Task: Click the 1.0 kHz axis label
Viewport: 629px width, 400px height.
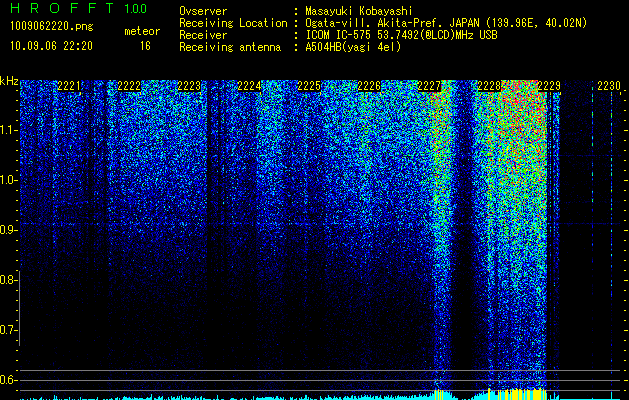Action: point(9,180)
